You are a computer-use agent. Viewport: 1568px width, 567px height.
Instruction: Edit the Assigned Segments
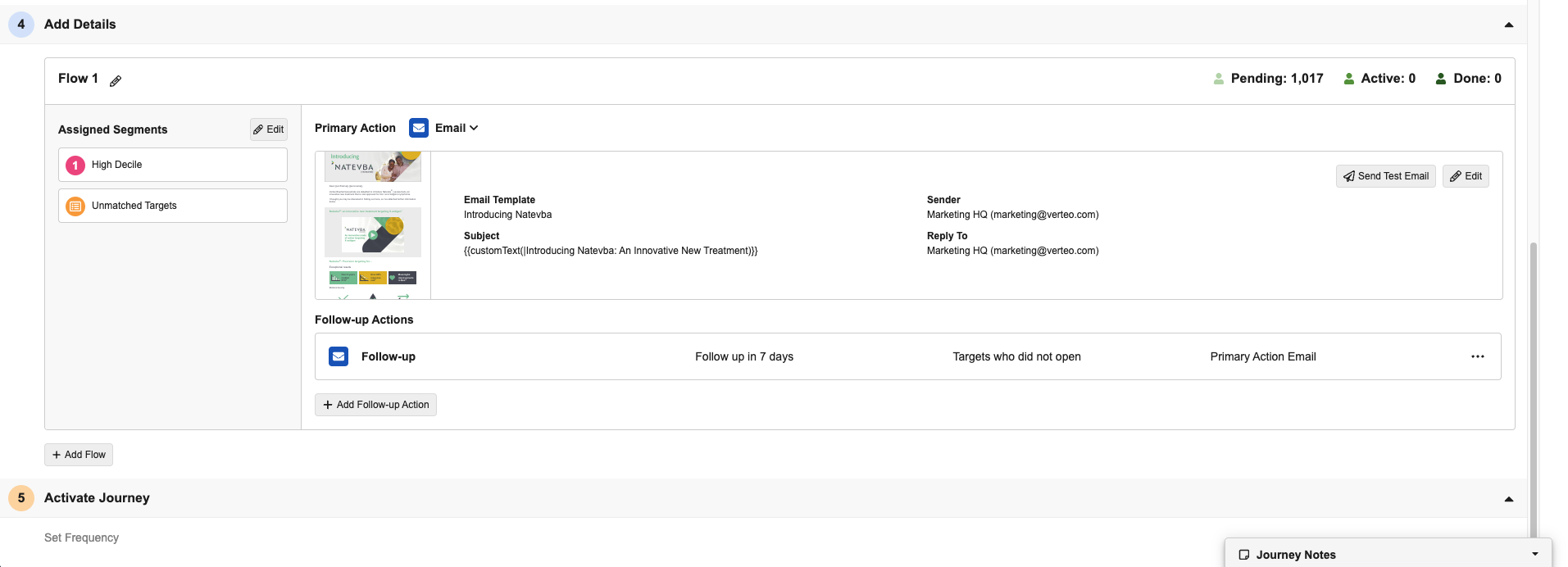click(269, 129)
